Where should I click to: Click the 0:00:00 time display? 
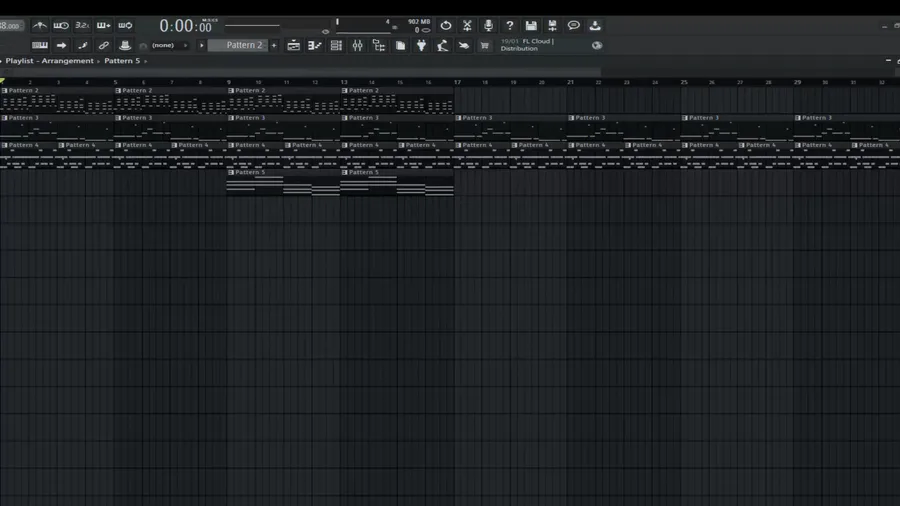pyautogui.click(x=185, y=26)
